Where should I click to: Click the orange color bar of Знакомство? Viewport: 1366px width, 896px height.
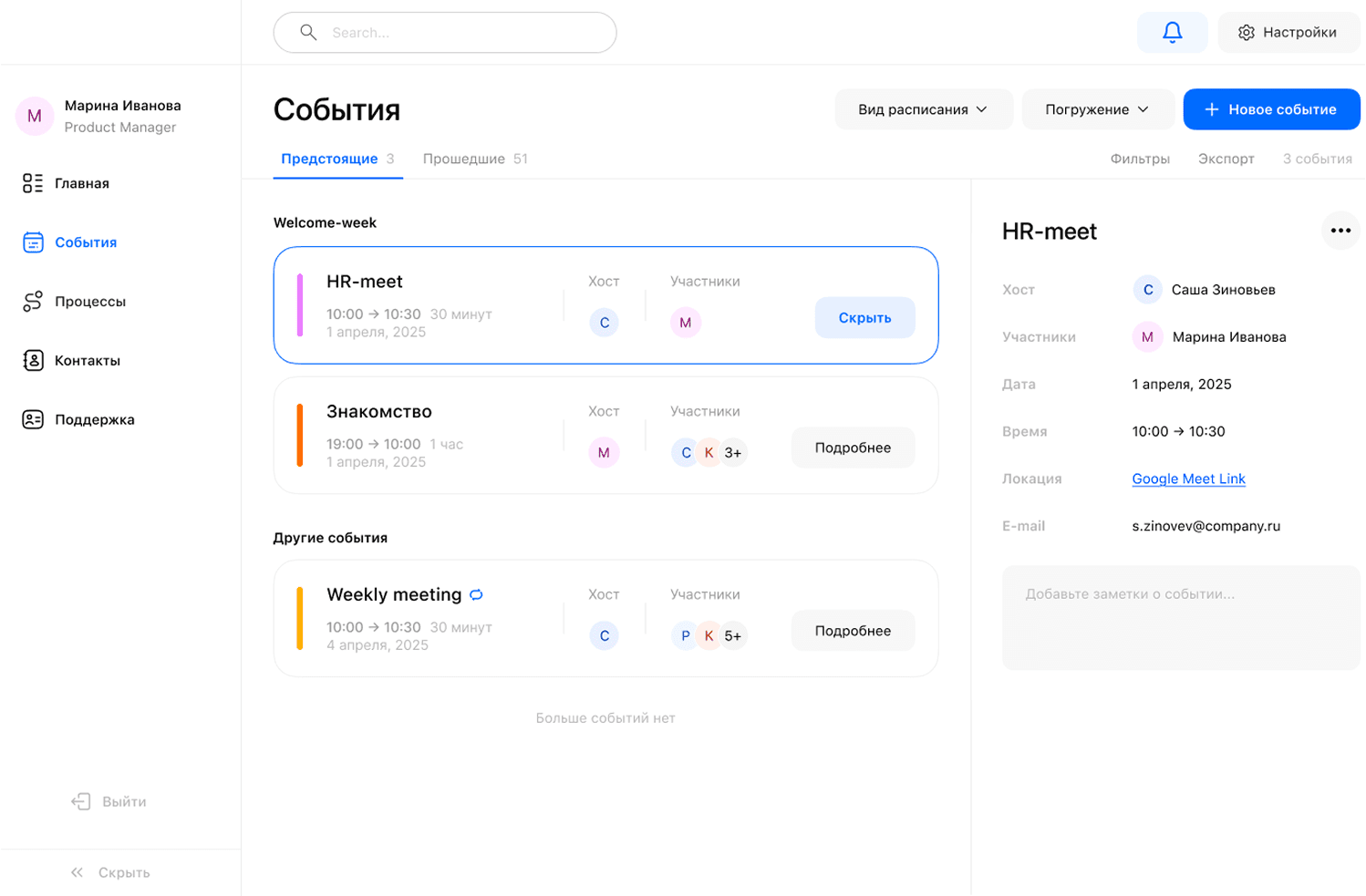point(299,436)
